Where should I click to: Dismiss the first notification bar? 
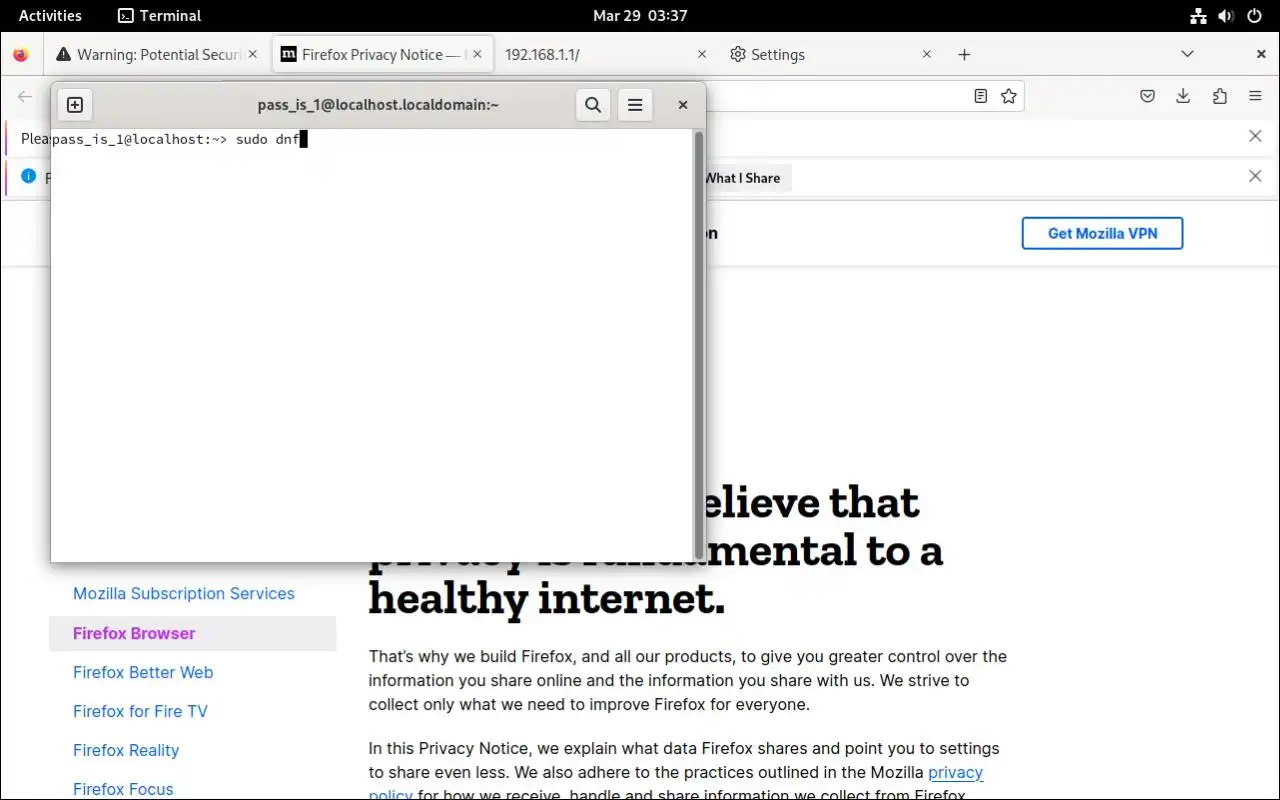pos(1255,136)
